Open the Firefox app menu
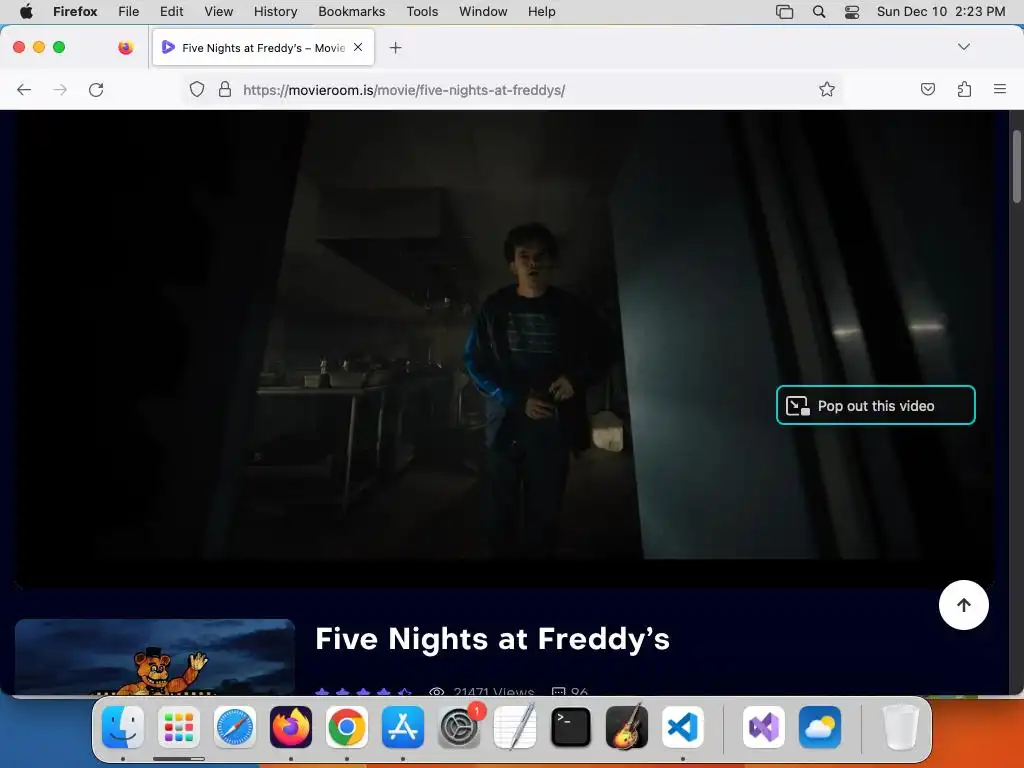This screenshot has height=768, width=1024. pyautogui.click(x=75, y=11)
